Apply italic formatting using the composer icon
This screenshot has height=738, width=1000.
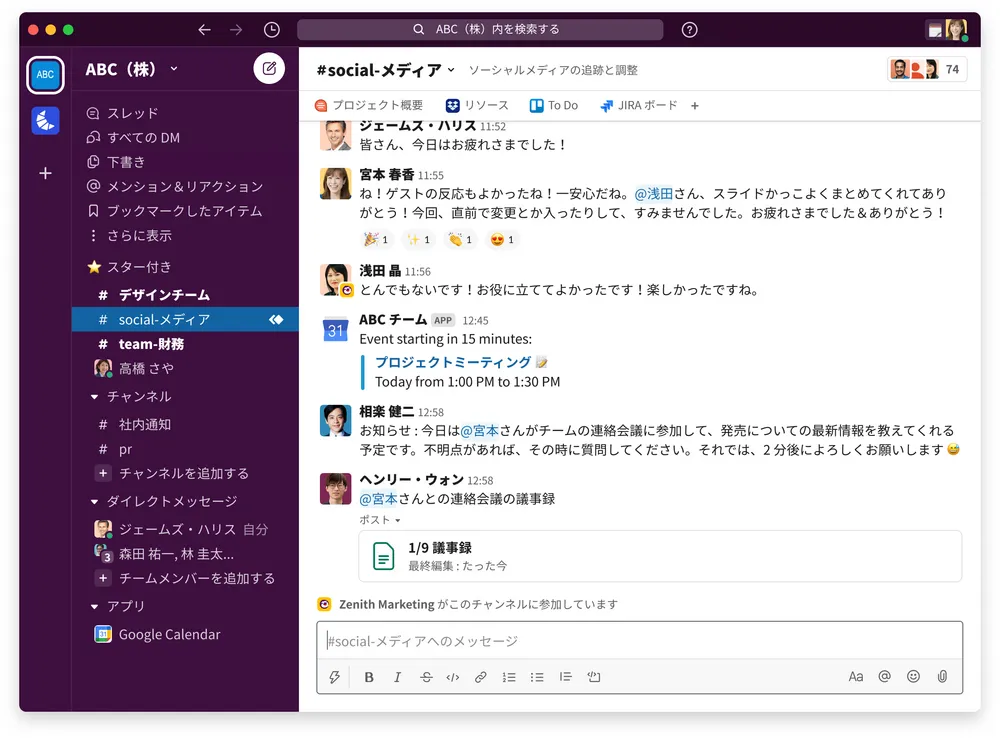pos(397,677)
